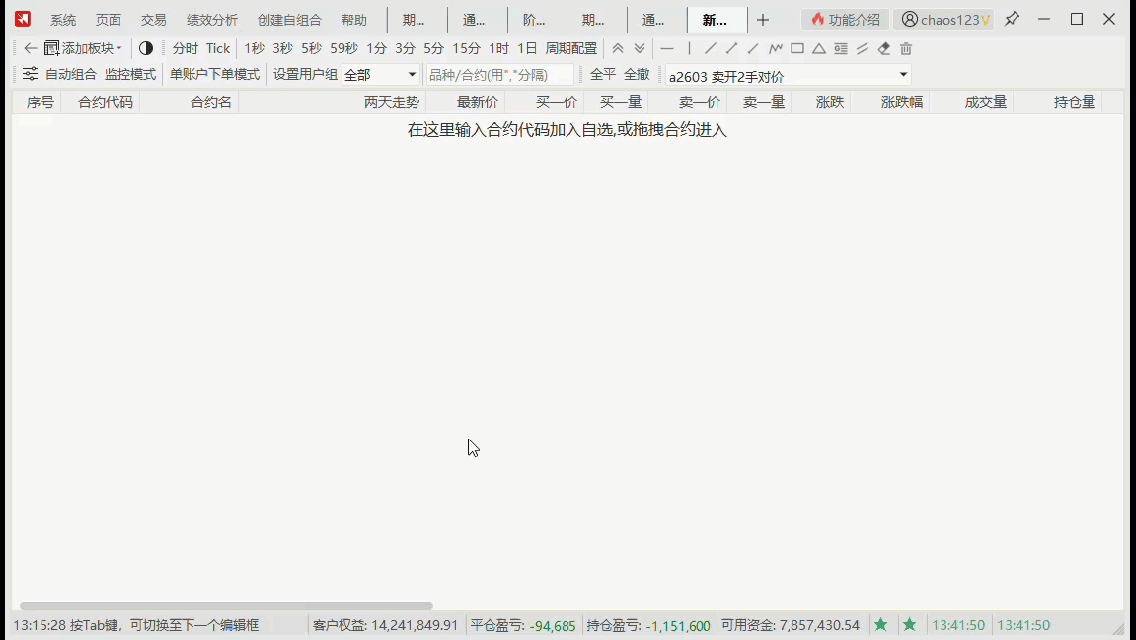1136x640 pixels.
Task: Select the horizontal line drawing tool
Action: click(x=667, y=48)
